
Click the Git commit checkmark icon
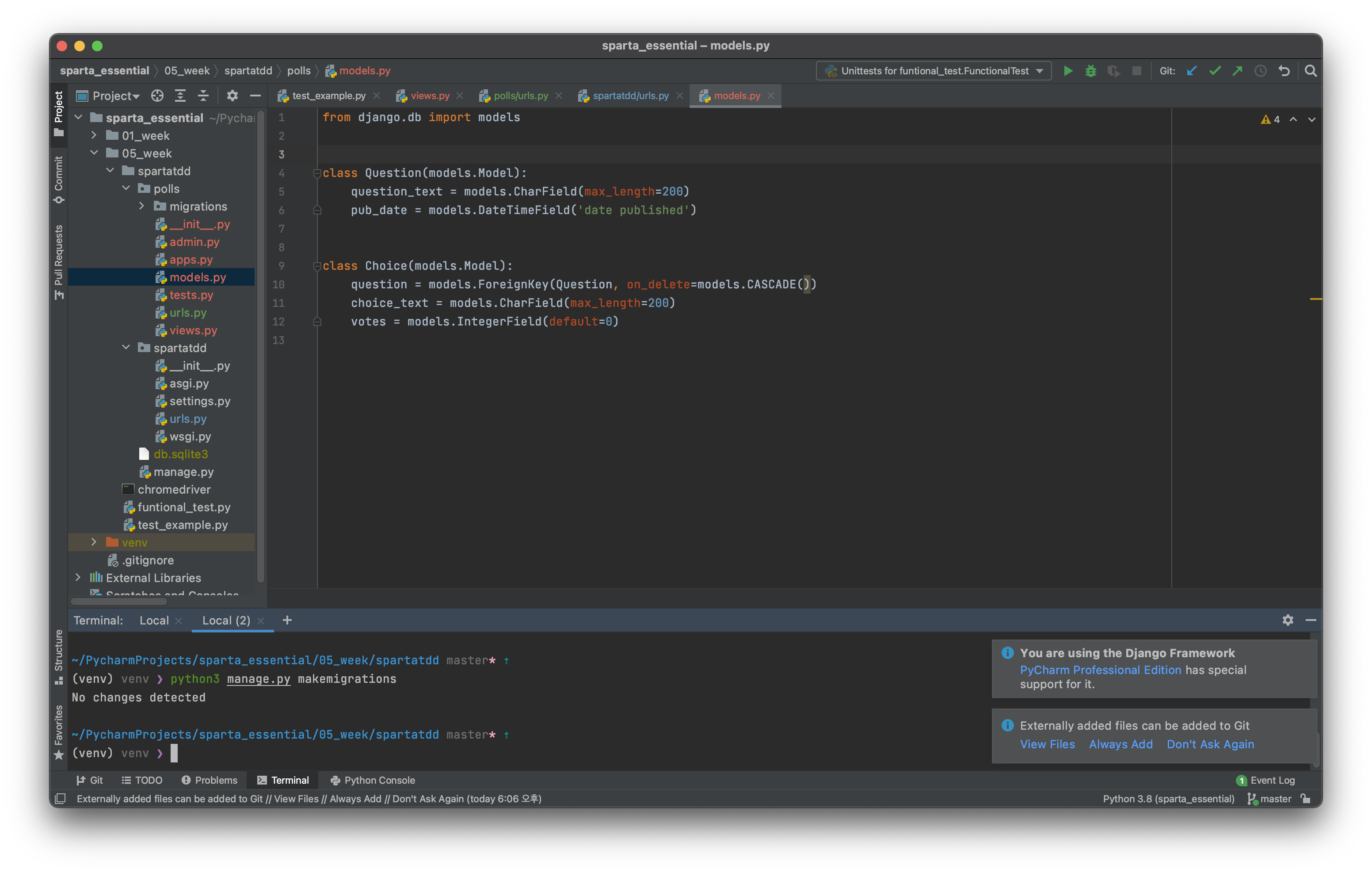tap(1215, 71)
